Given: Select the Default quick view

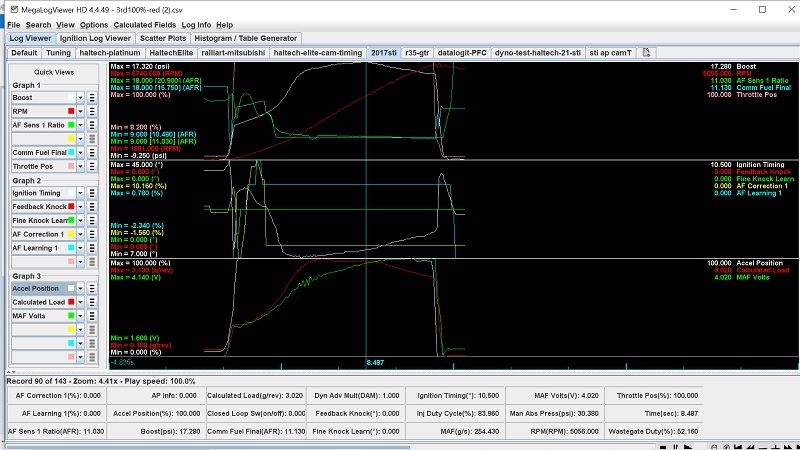Looking at the screenshot, I should 24,53.
